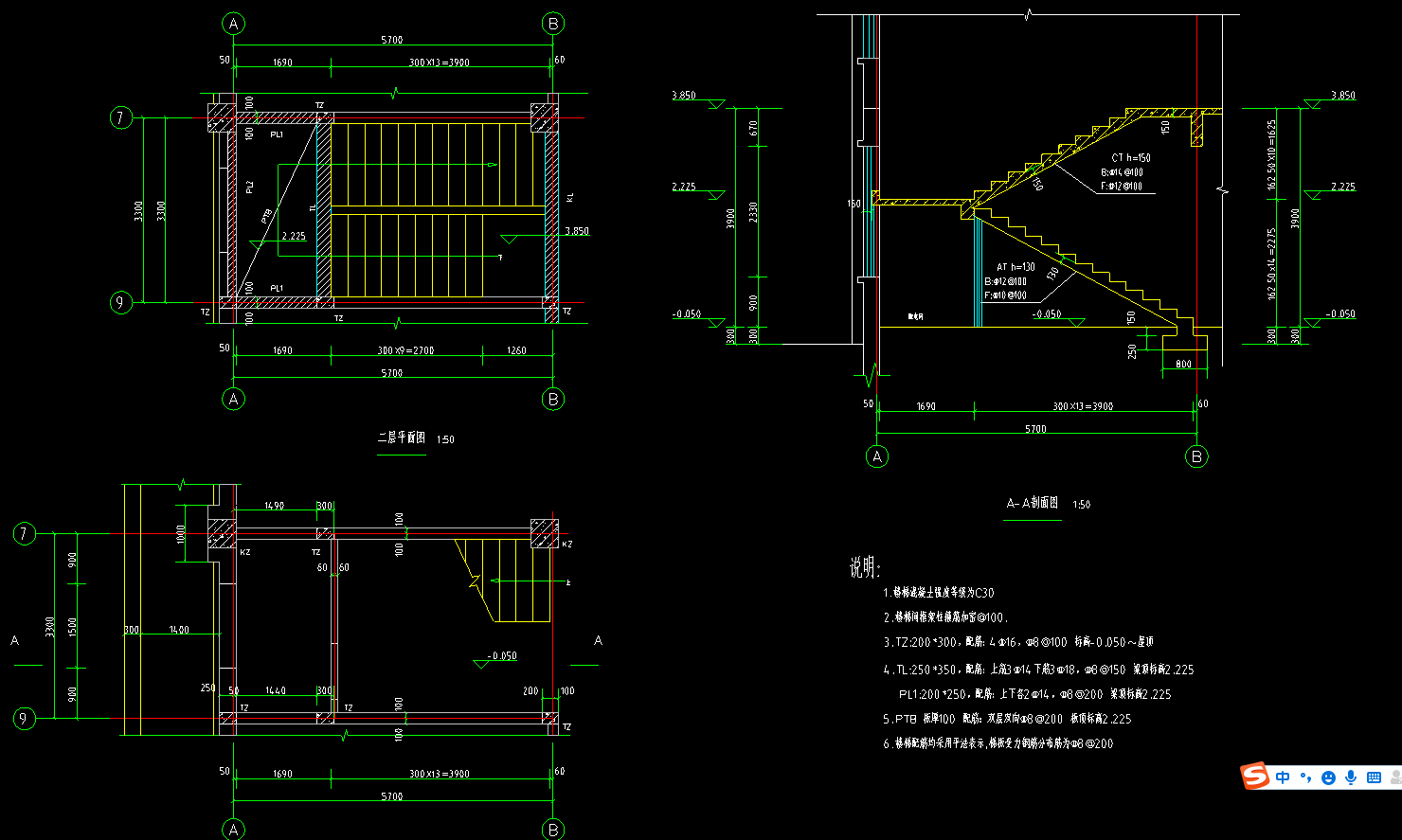Toggle the Sogou punctuation mode icon

click(x=1305, y=777)
